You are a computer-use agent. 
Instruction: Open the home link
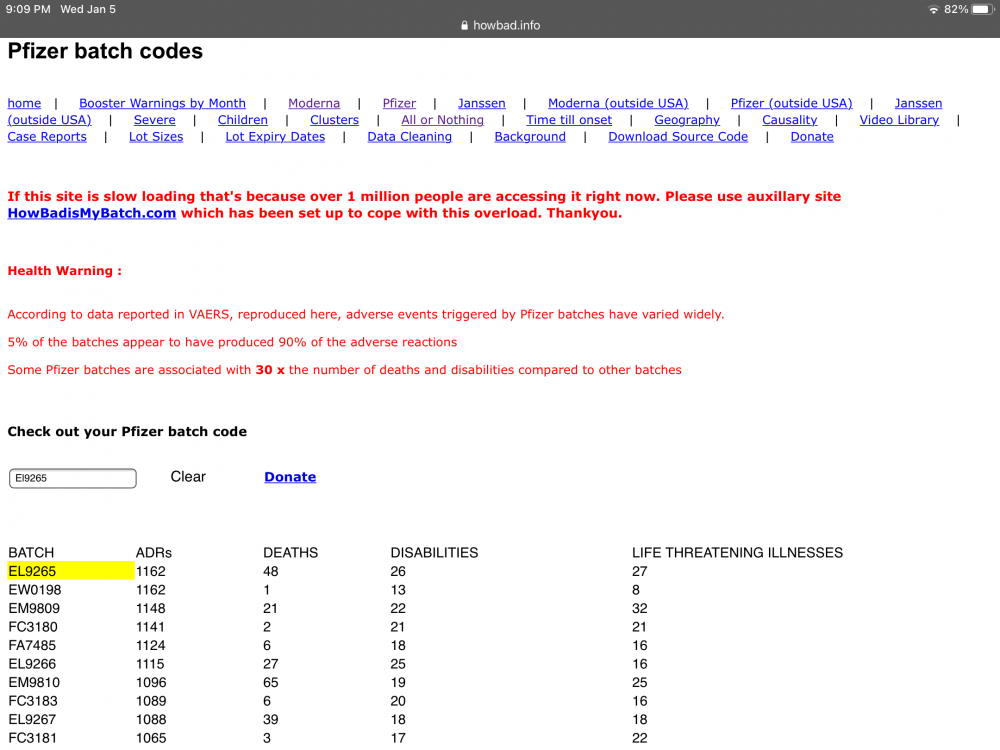coord(24,103)
